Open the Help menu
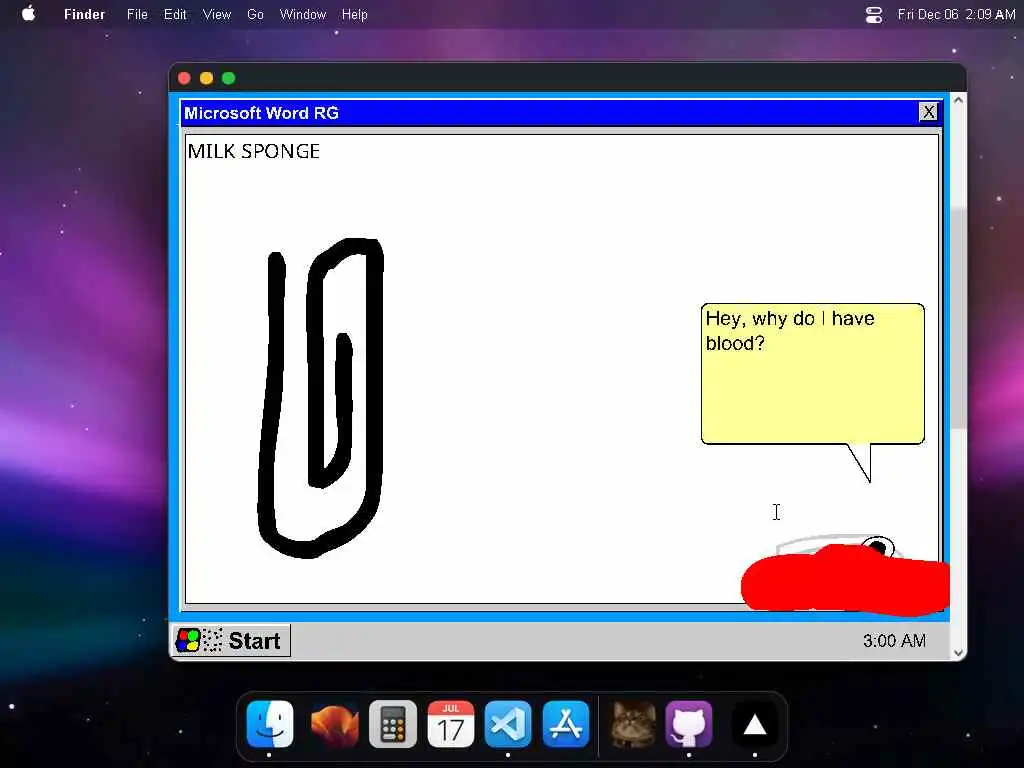This screenshot has height=768, width=1024. click(355, 14)
